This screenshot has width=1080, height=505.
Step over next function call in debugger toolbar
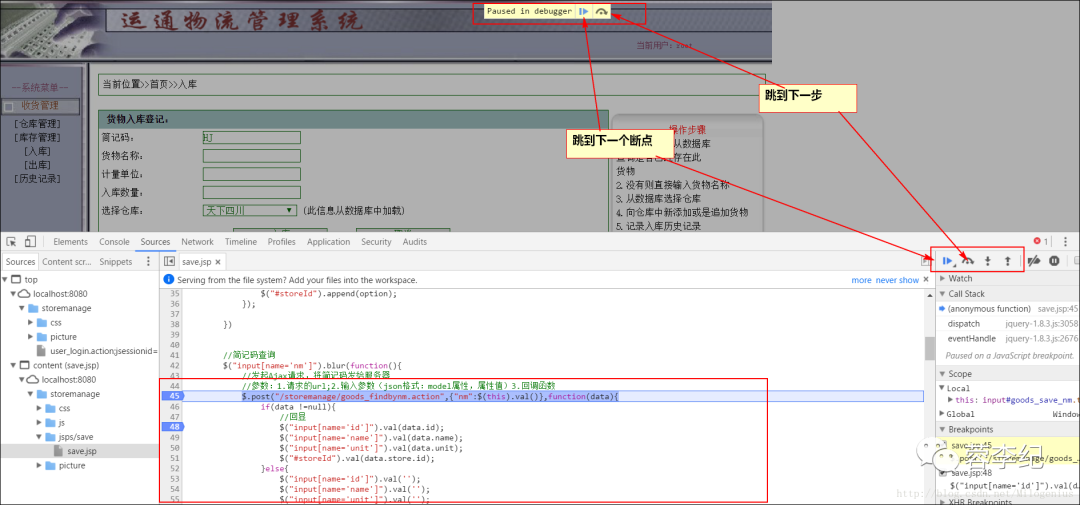coord(968,260)
